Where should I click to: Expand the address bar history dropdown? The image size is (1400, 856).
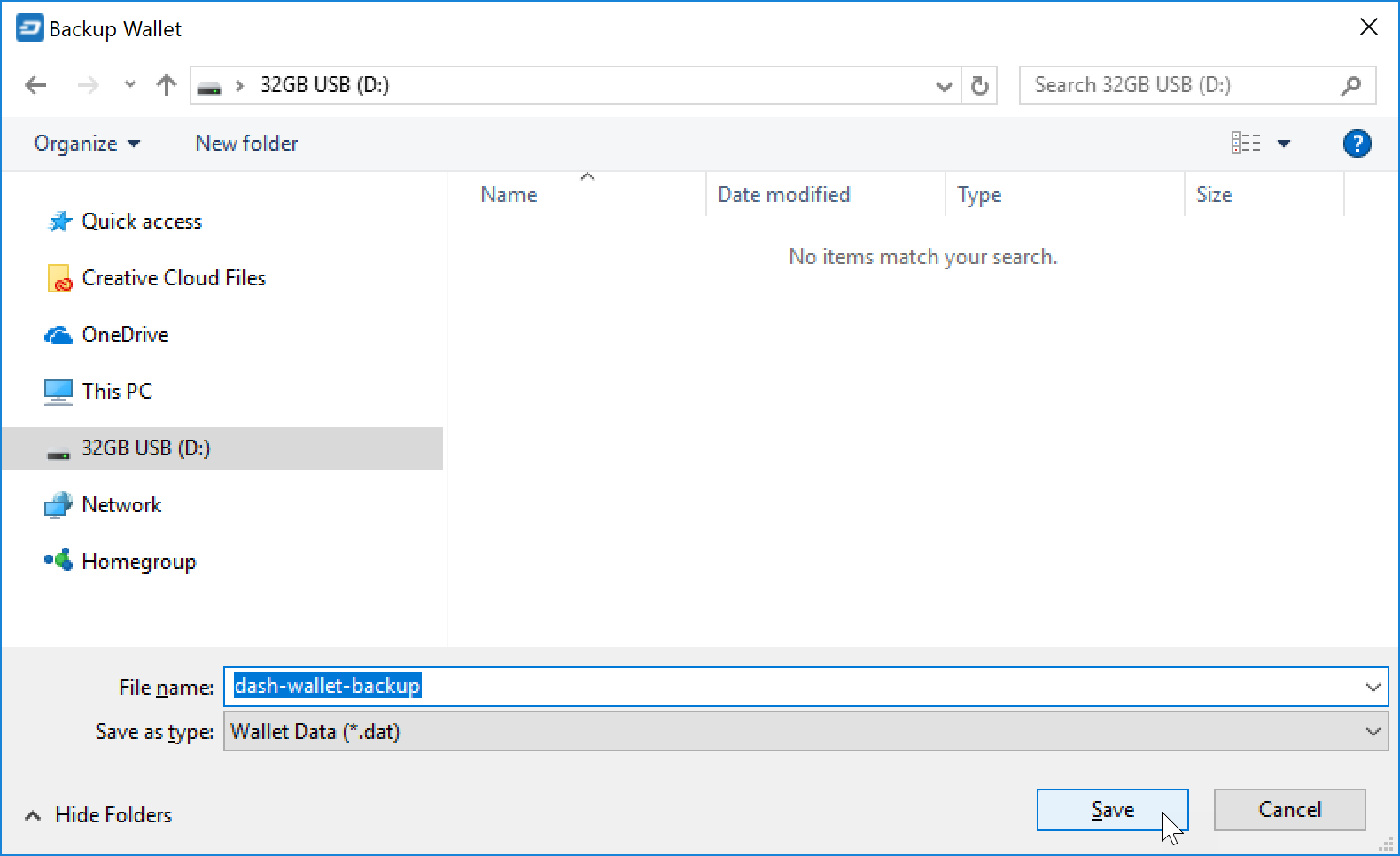(945, 86)
